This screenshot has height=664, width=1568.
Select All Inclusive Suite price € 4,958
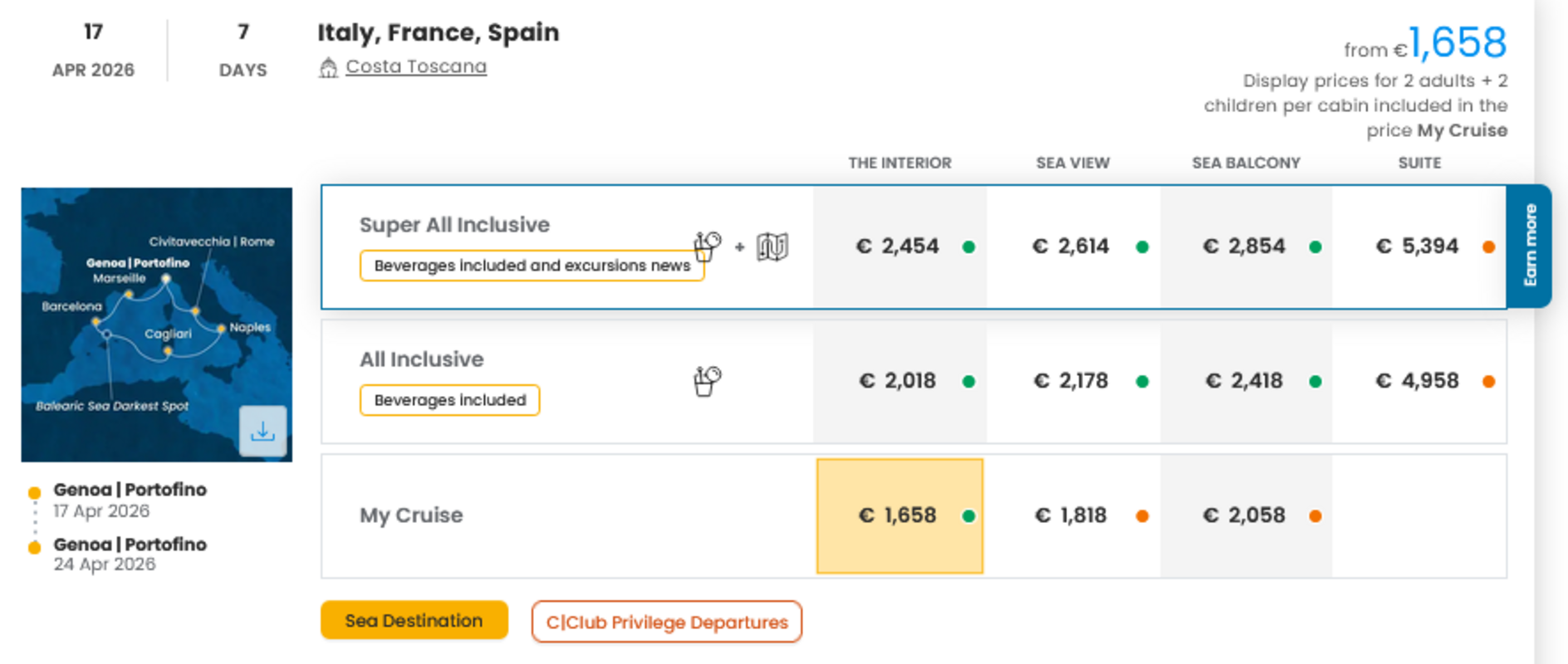(1418, 381)
